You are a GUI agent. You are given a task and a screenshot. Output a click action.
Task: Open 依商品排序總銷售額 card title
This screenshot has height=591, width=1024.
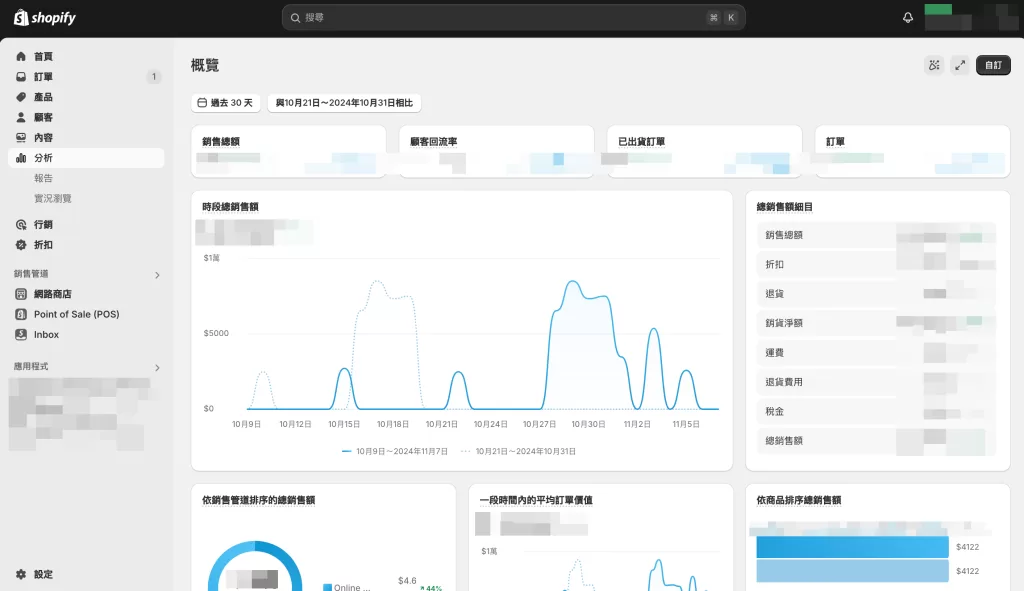pos(799,500)
